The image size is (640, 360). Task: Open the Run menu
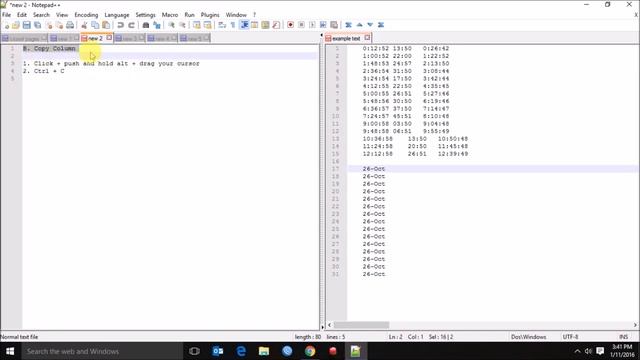pos(189,15)
